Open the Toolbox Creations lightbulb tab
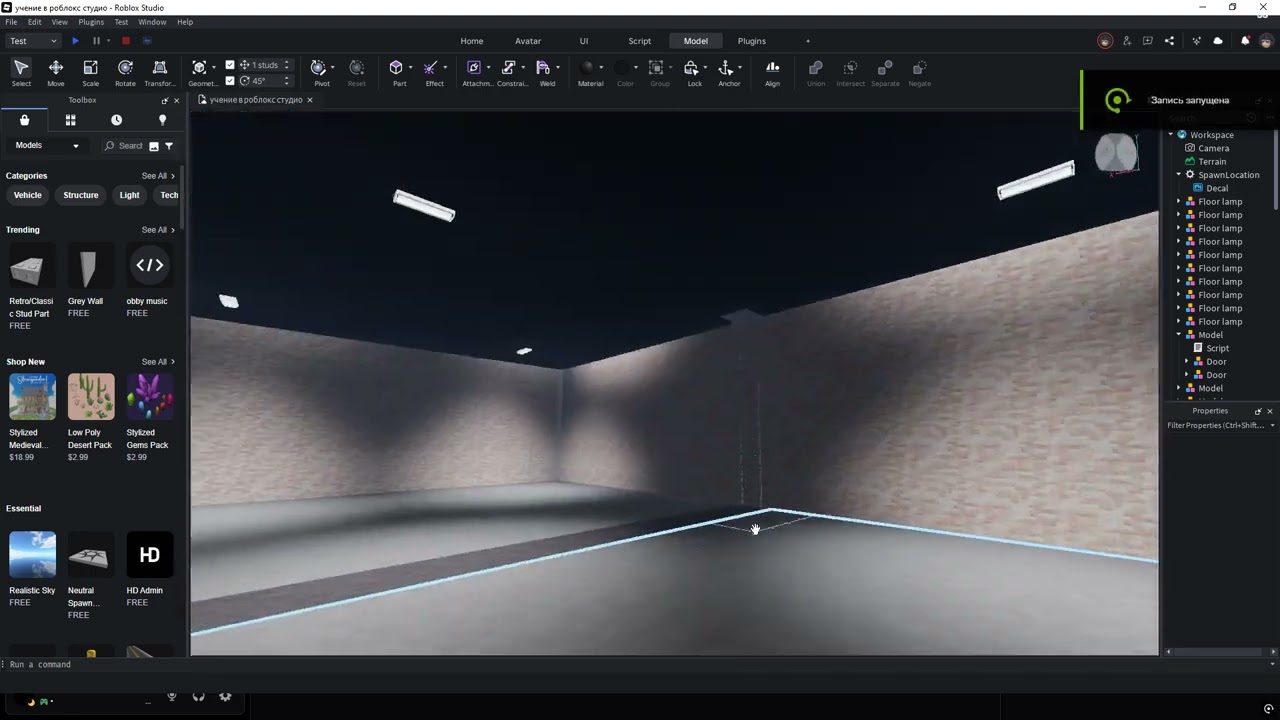 [x=162, y=120]
